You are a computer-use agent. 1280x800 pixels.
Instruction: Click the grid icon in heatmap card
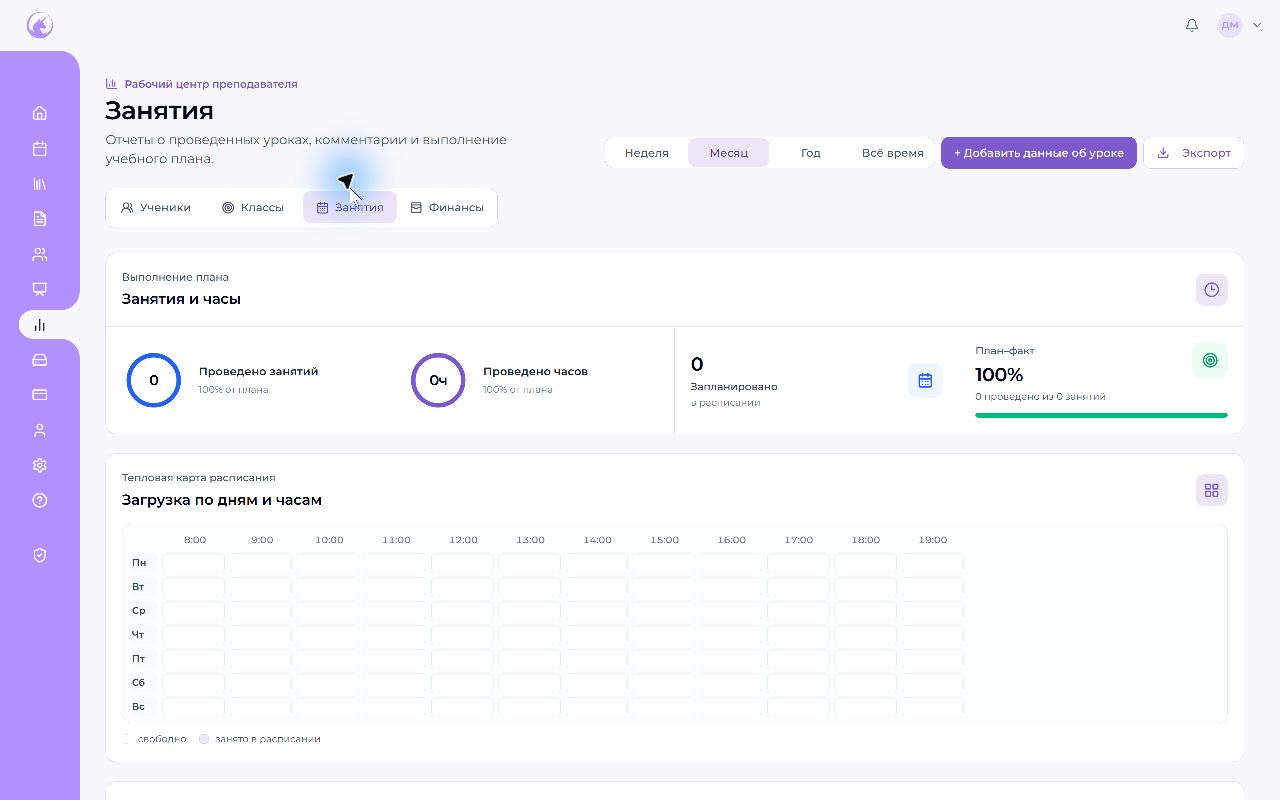[x=1212, y=490]
